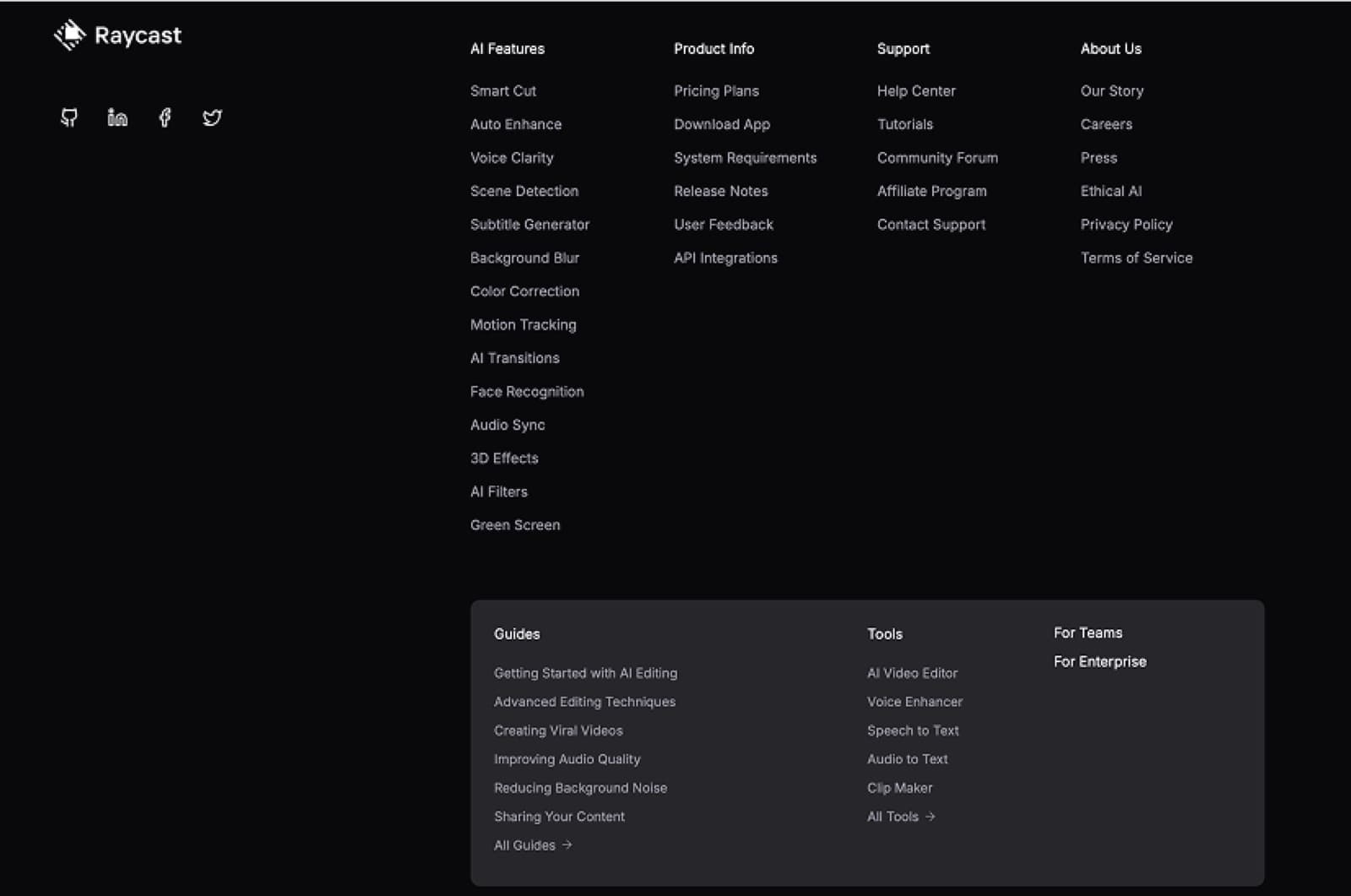1351x896 pixels.
Task: Open Ethical AI link
Action: coord(1111,191)
